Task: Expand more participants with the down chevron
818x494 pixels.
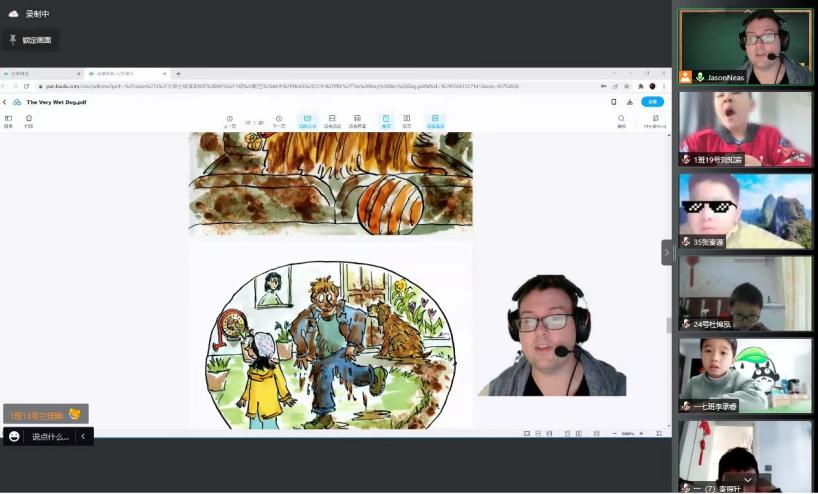Action: tap(748, 480)
